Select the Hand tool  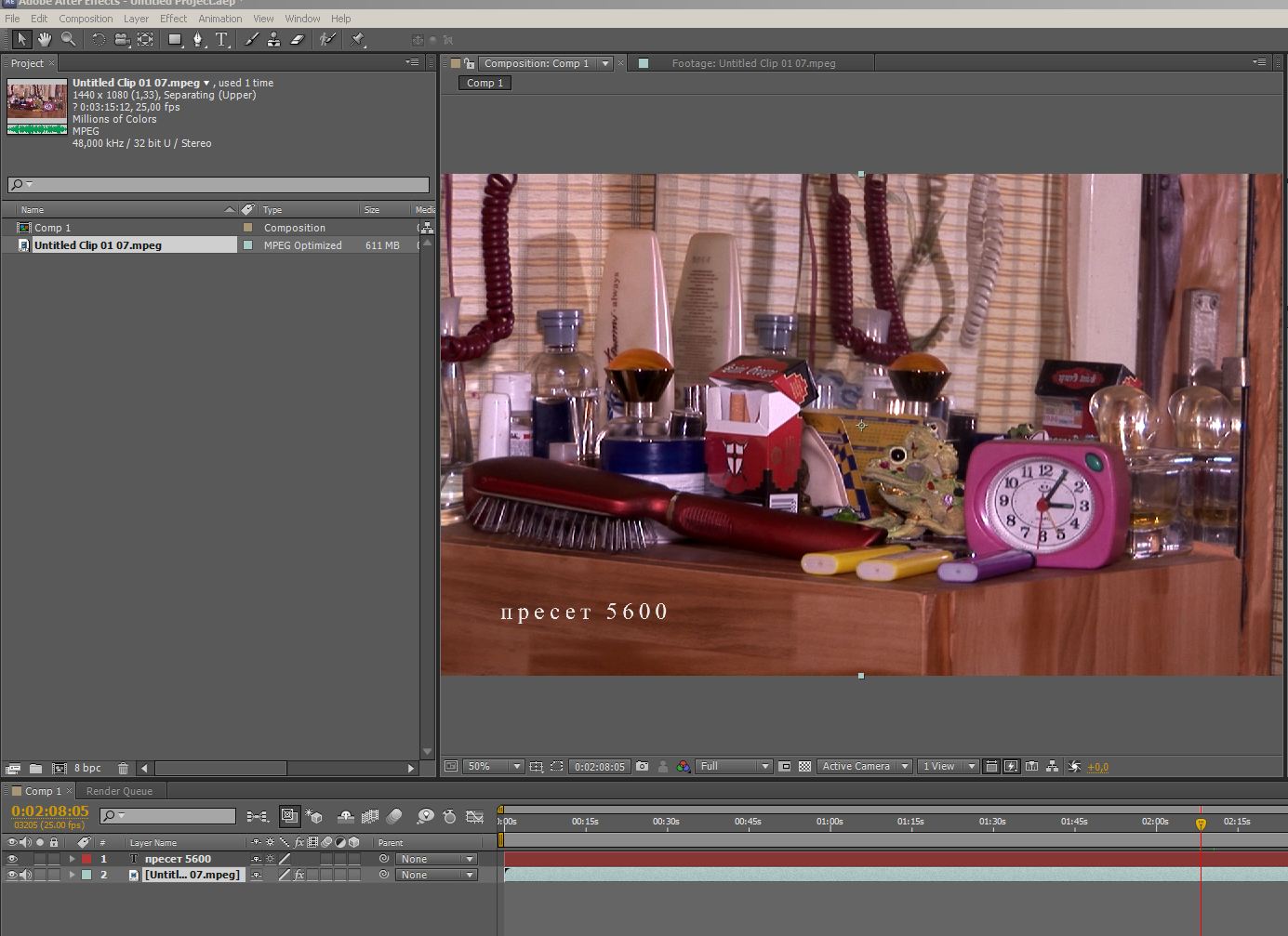44,39
